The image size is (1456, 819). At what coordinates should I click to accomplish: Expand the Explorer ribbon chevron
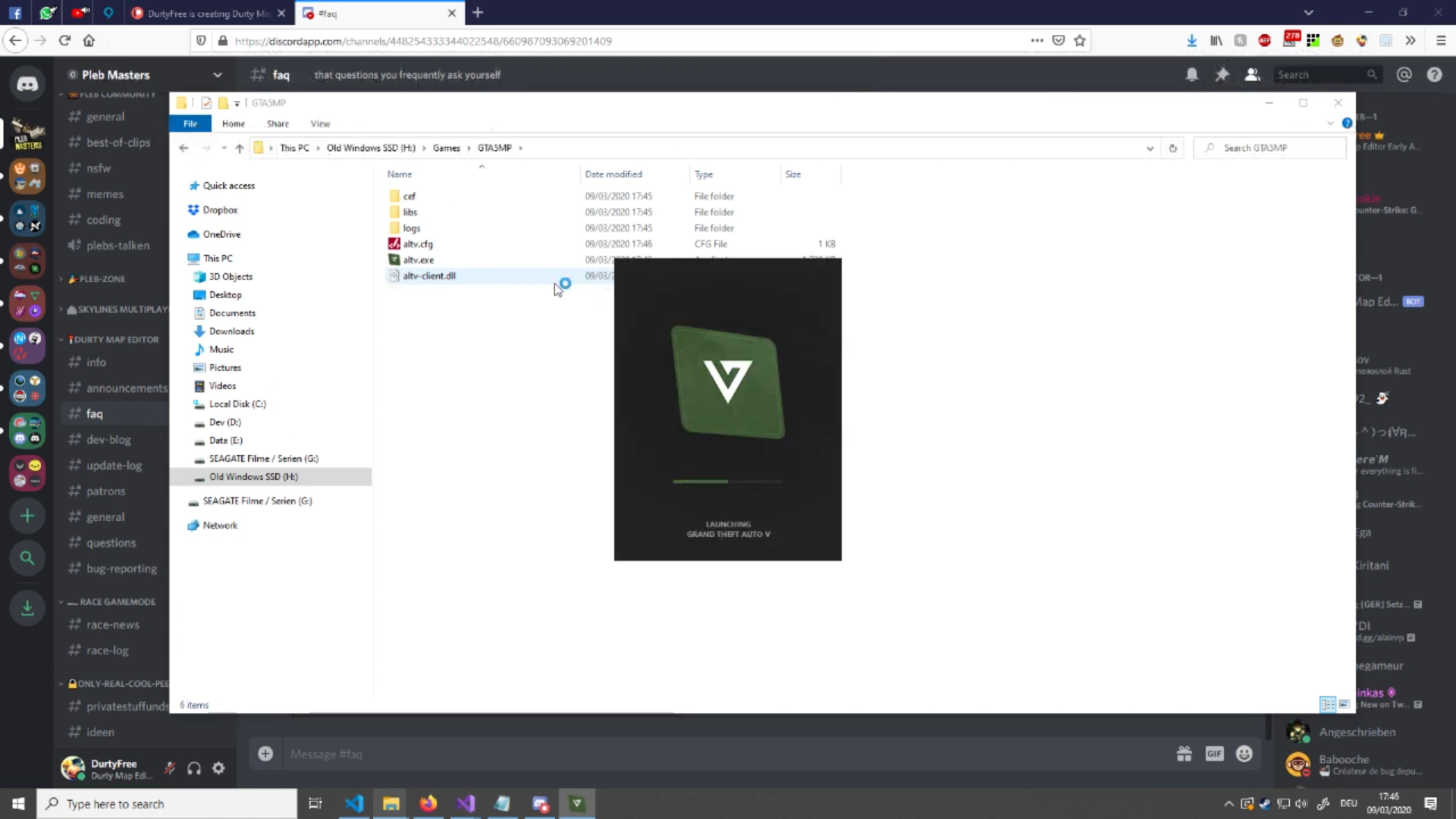pos(1330,123)
